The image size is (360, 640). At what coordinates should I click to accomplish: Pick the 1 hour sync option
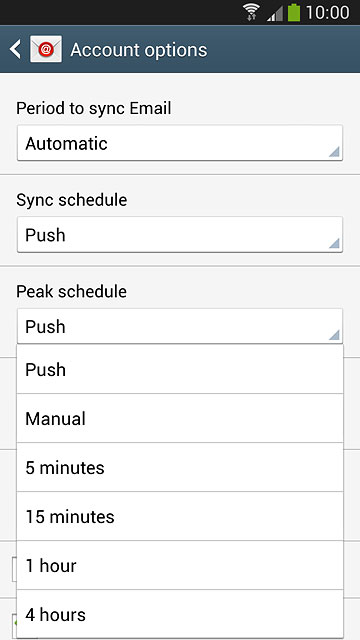coord(180,565)
